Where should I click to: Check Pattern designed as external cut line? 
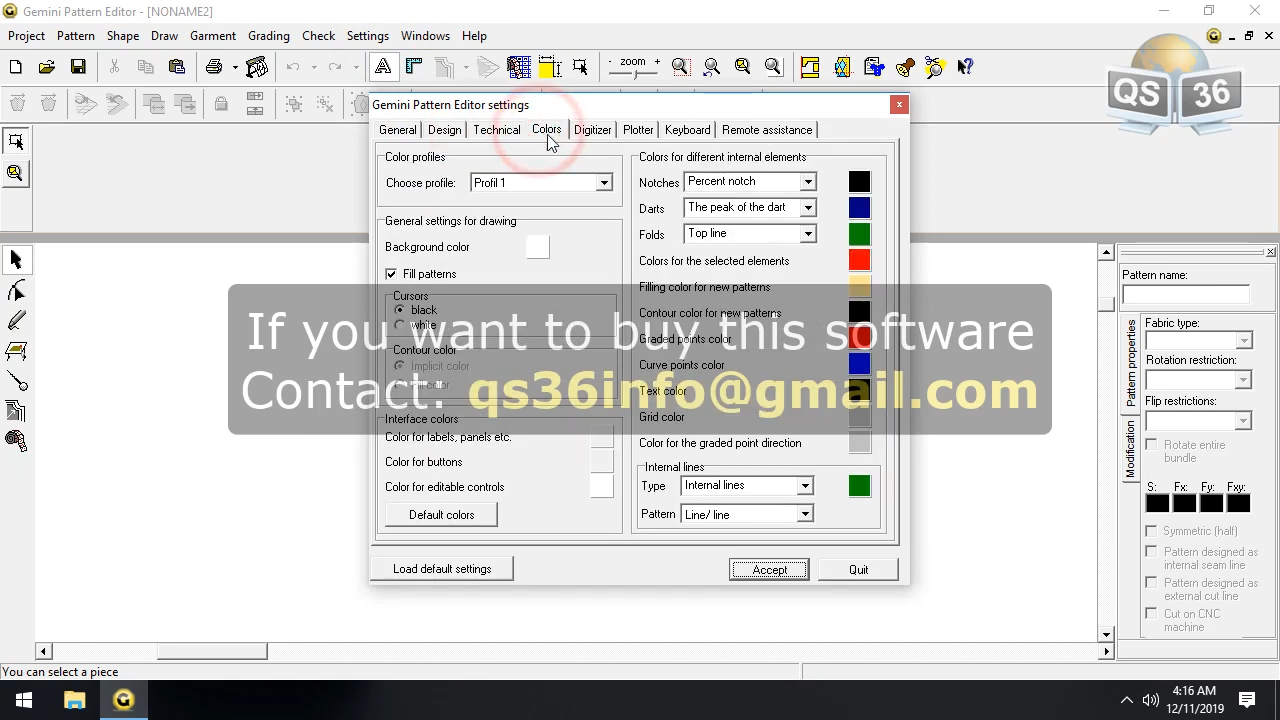coord(1152,583)
